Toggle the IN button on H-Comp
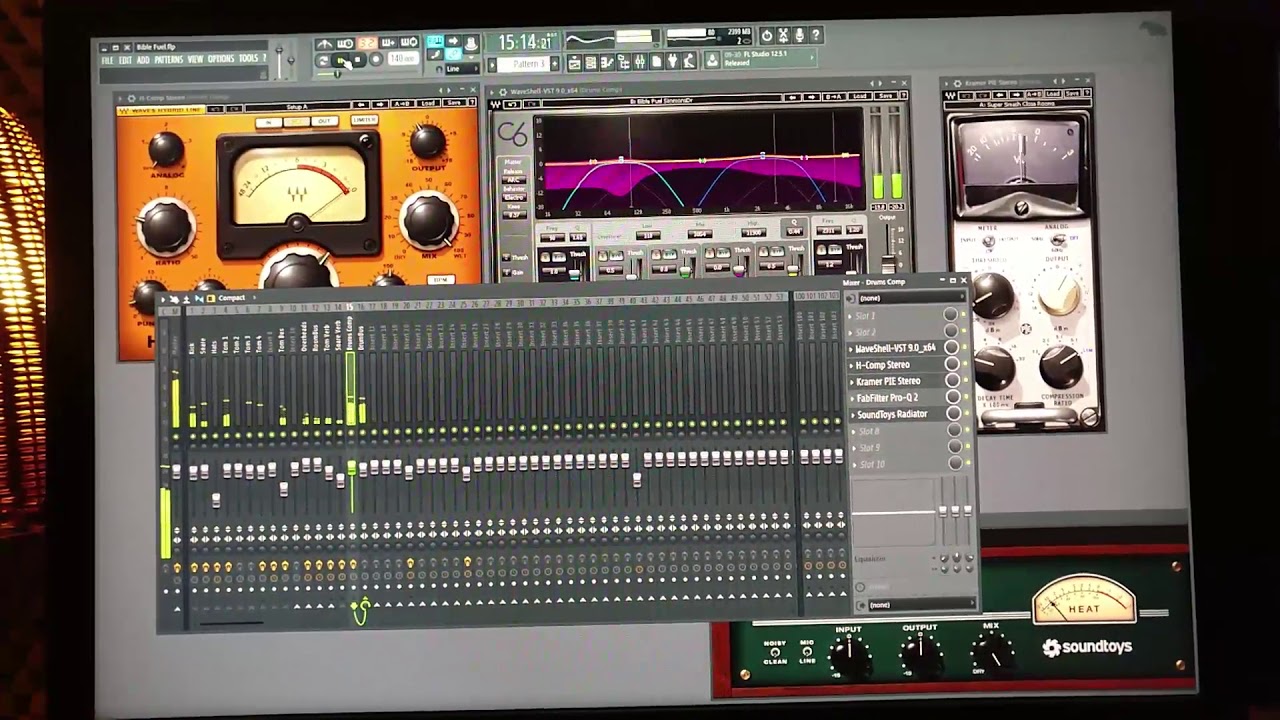Screen dimensions: 1280x720 [269, 122]
